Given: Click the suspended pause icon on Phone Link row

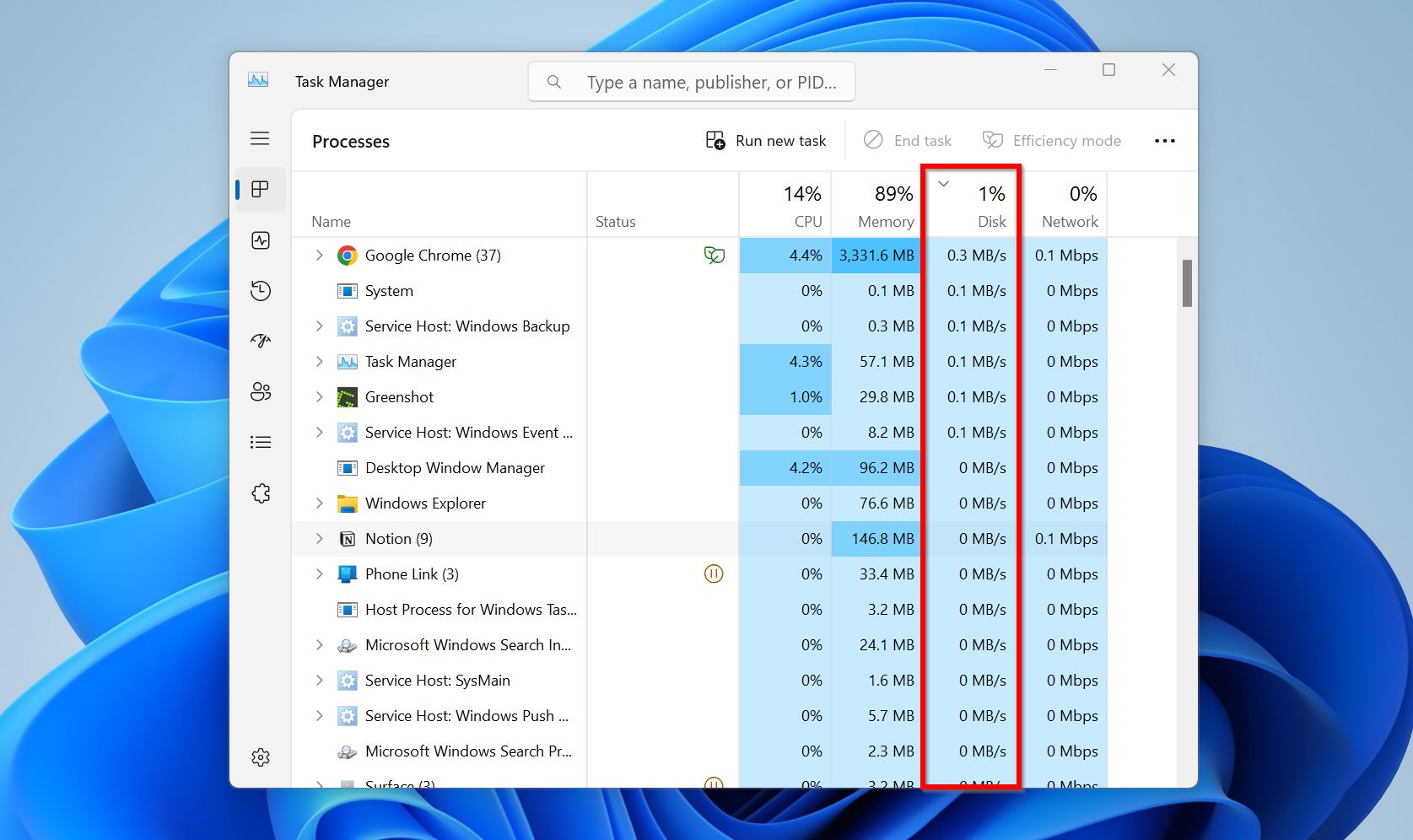Looking at the screenshot, I should click(x=714, y=574).
